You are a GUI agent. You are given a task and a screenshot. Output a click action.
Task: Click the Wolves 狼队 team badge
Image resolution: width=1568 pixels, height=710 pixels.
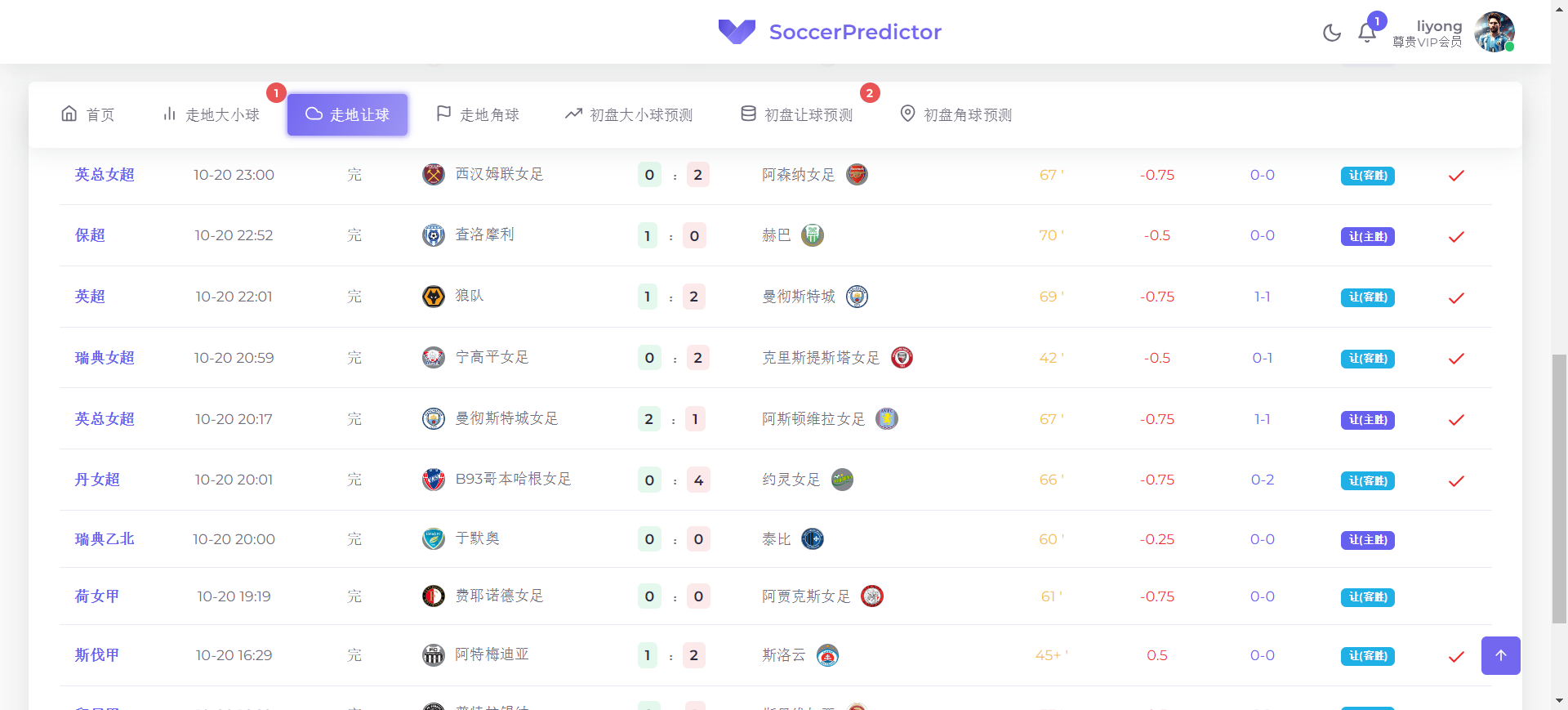click(434, 297)
